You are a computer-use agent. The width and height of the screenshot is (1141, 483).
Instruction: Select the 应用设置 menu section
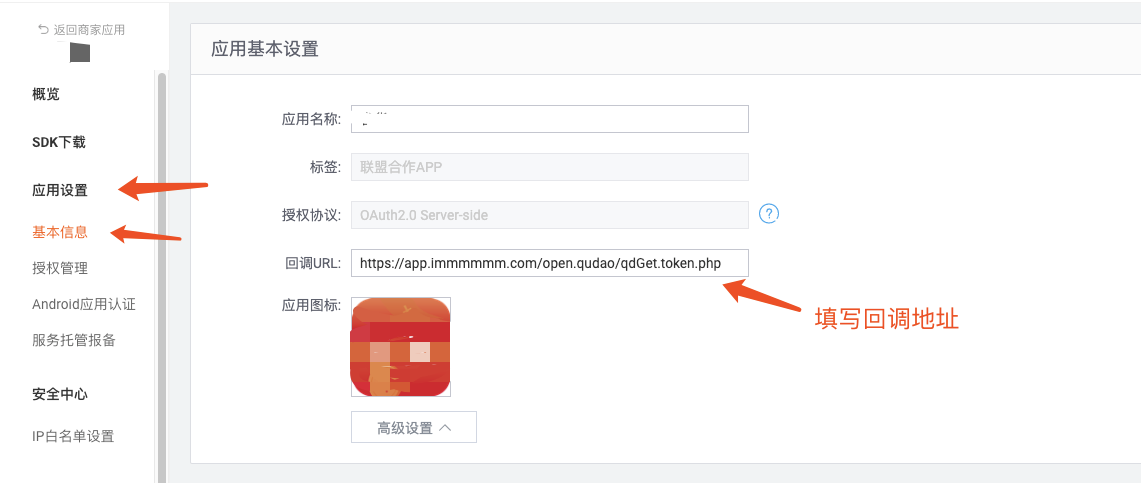pyautogui.click(x=60, y=191)
